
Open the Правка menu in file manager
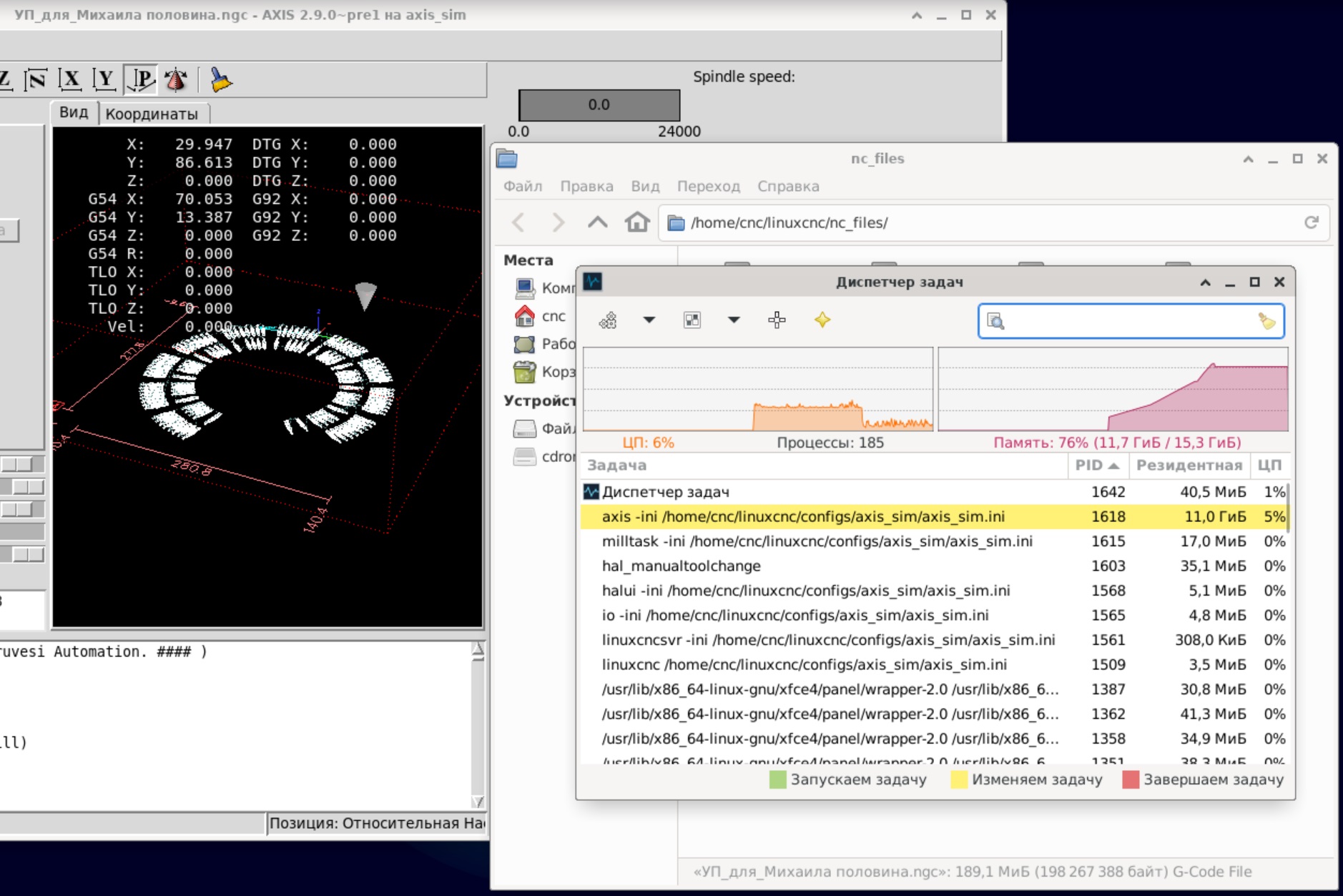coord(586,186)
